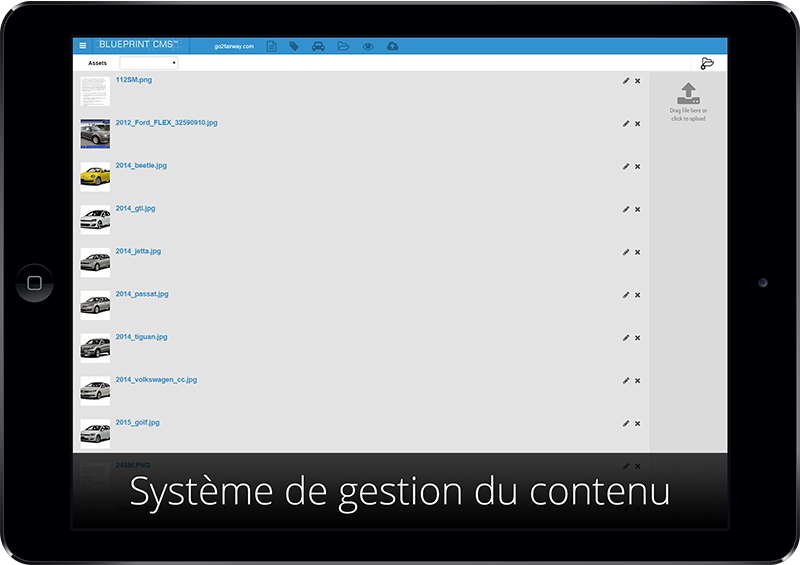Open the assets folder icon in toolbar
This screenshot has width=800, height=565.
coord(343,46)
